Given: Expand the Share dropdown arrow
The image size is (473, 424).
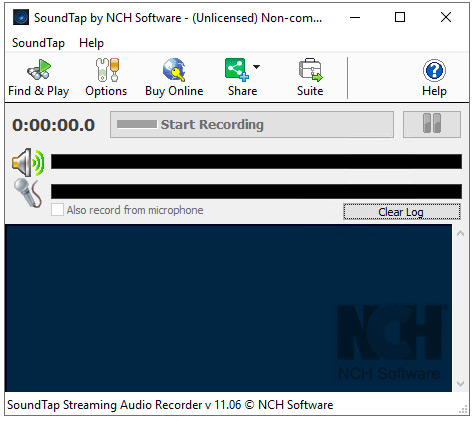Looking at the screenshot, I should coord(256,67).
